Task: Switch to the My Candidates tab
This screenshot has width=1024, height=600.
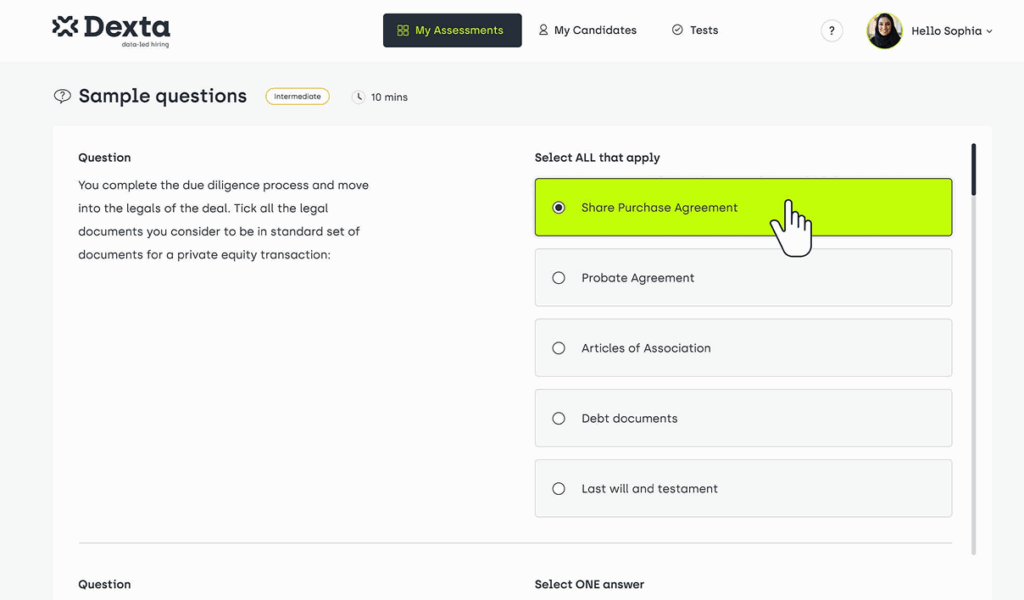Action: [587, 30]
